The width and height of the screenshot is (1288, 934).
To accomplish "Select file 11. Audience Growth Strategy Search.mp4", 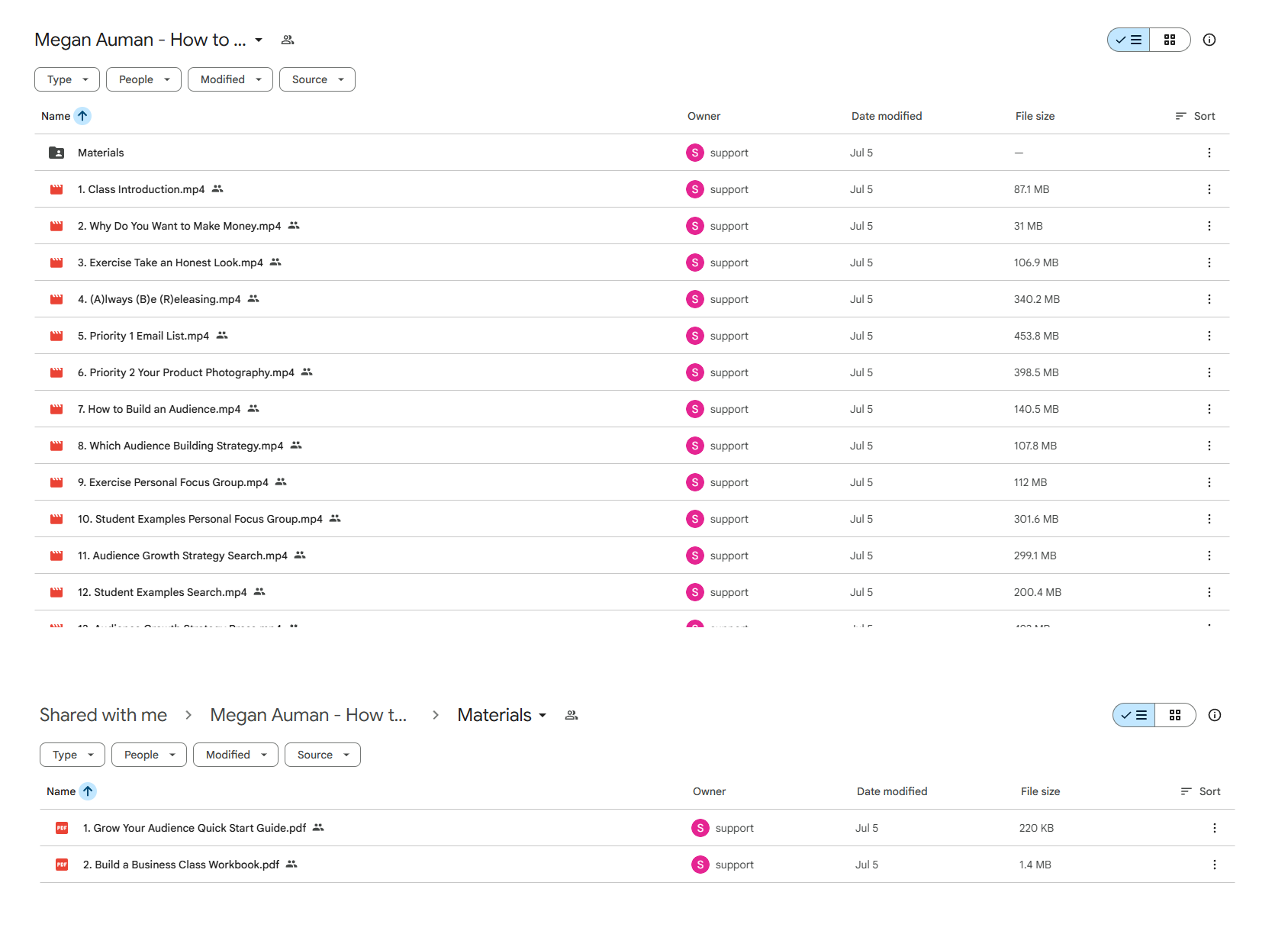I will [x=182, y=556].
